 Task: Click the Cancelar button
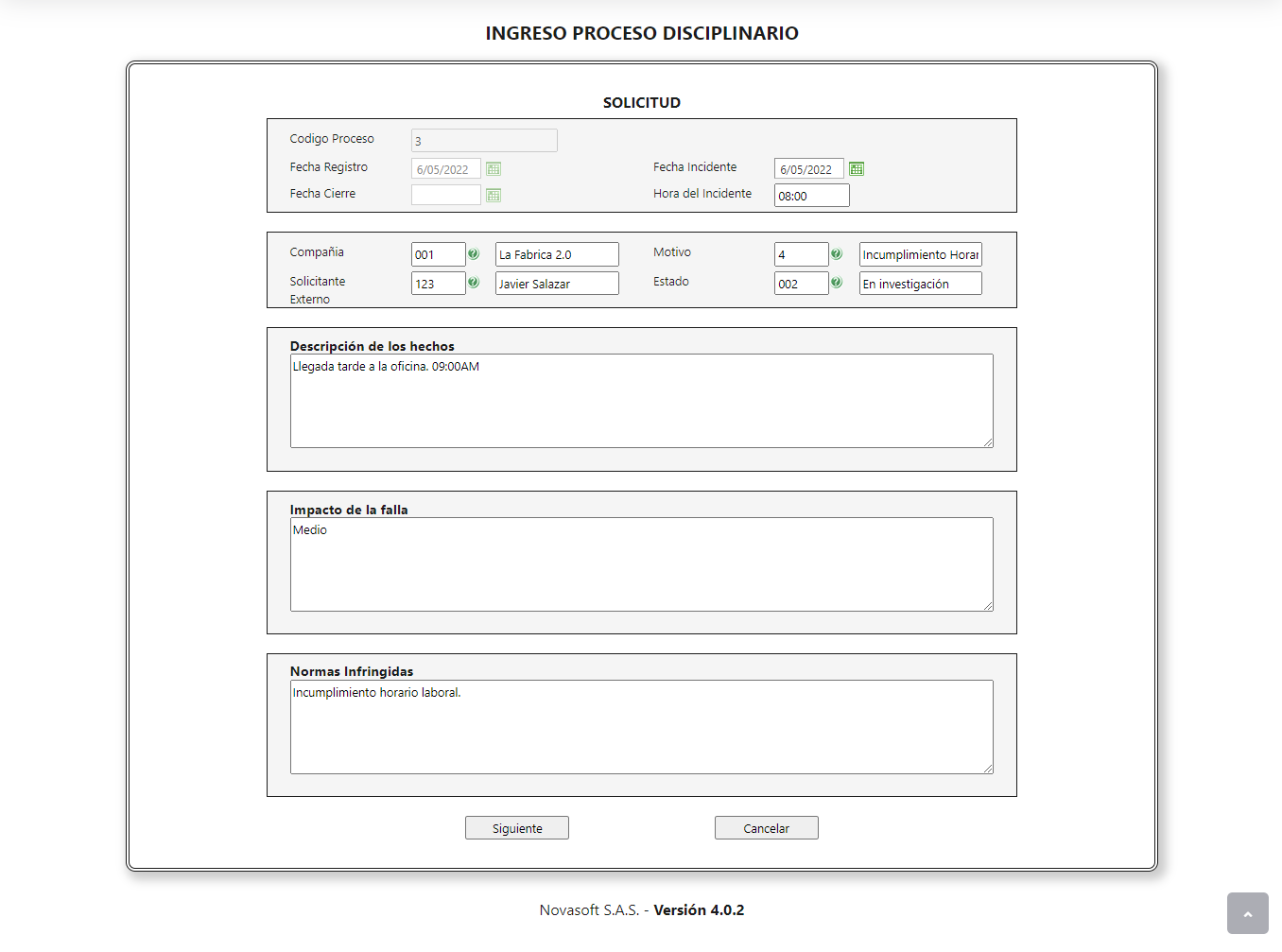(x=767, y=828)
